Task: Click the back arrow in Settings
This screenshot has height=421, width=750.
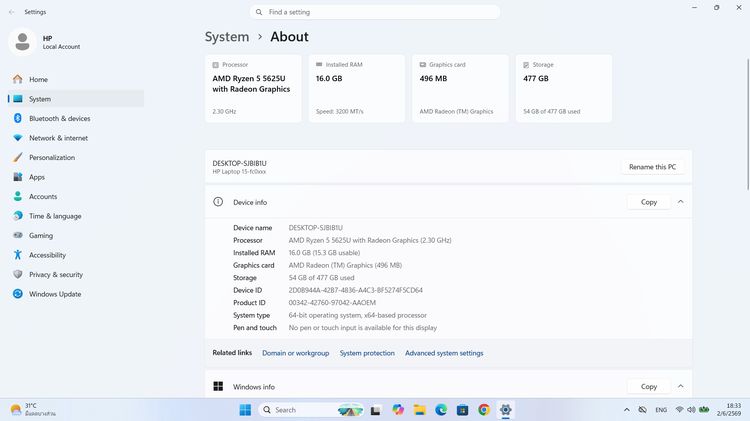Action: click(11, 12)
